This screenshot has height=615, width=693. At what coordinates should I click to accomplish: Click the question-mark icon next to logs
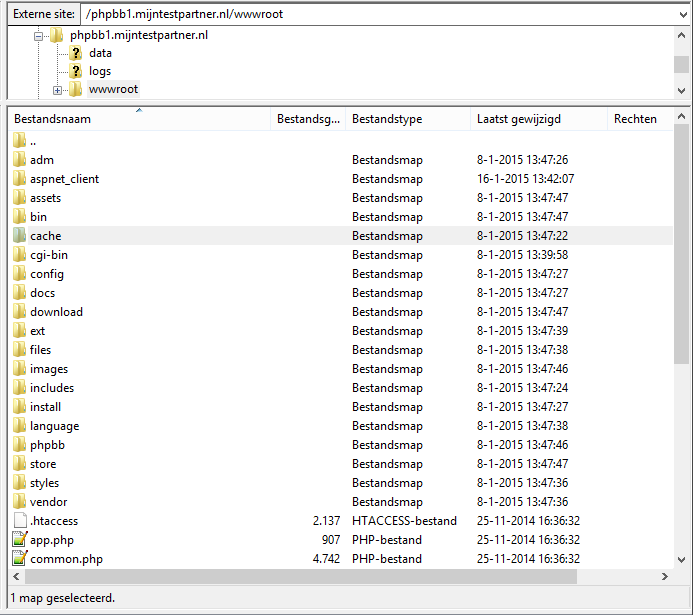[76, 71]
